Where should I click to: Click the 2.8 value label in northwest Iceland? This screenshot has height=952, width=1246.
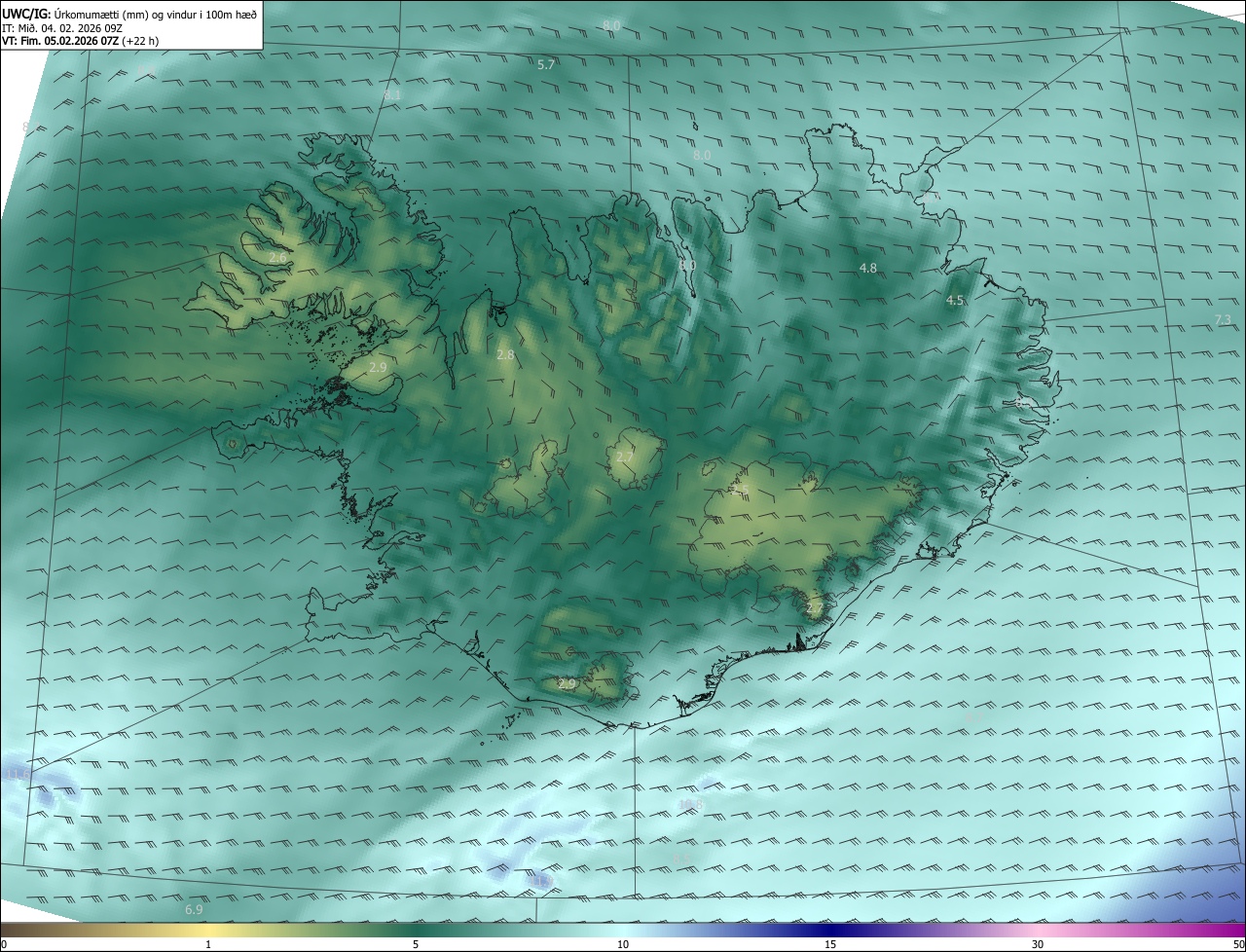click(505, 355)
